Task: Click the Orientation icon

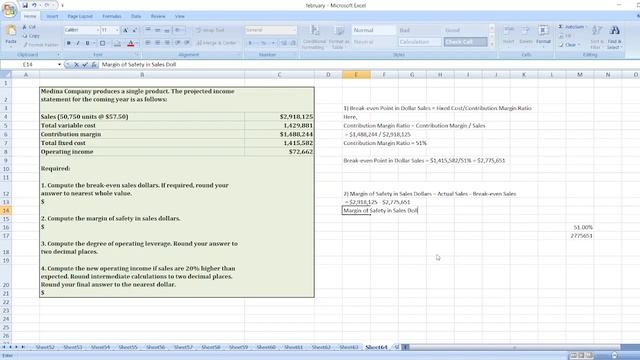Action: tap(178, 30)
